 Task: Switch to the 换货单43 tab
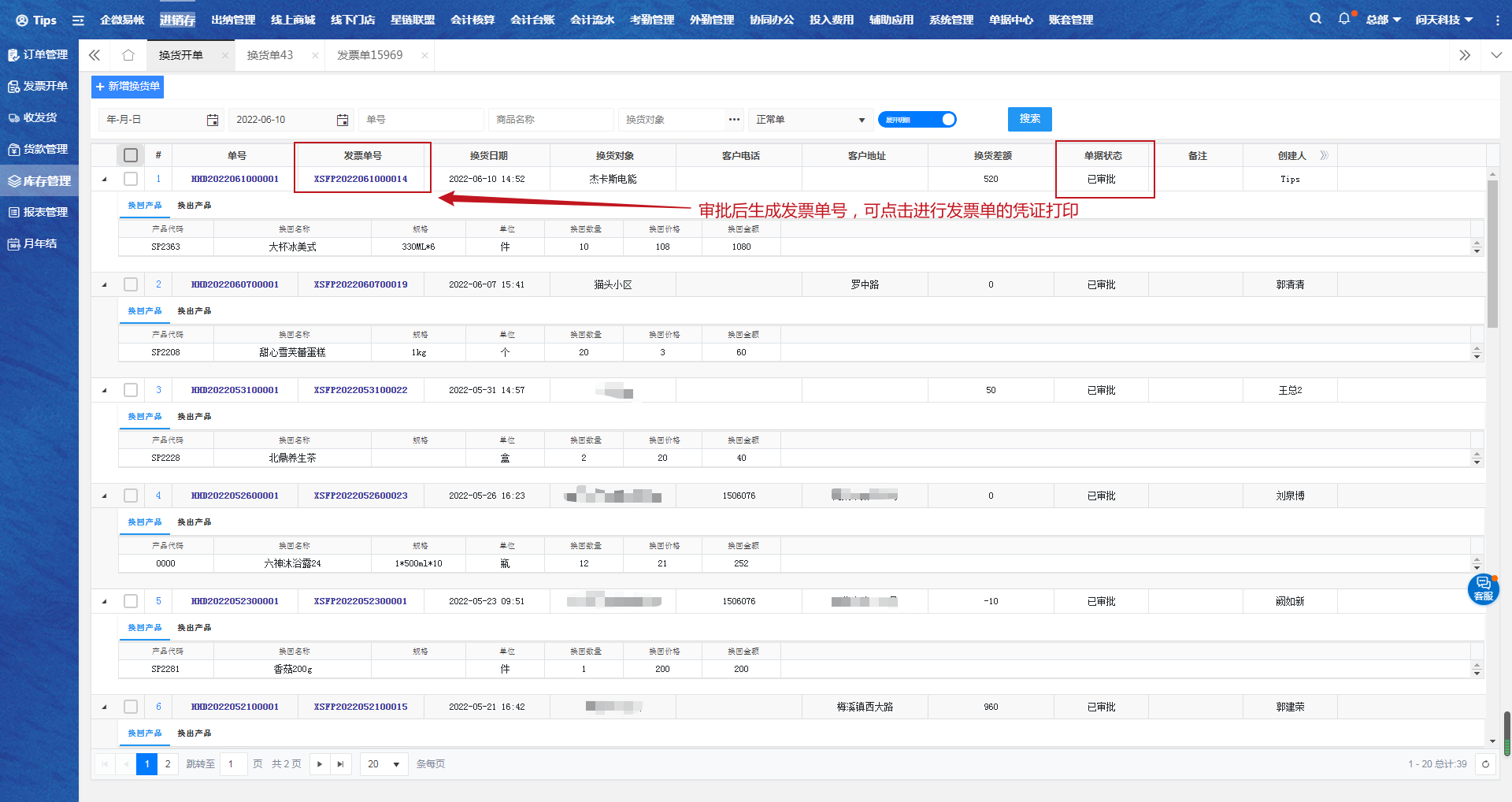click(270, 55)
